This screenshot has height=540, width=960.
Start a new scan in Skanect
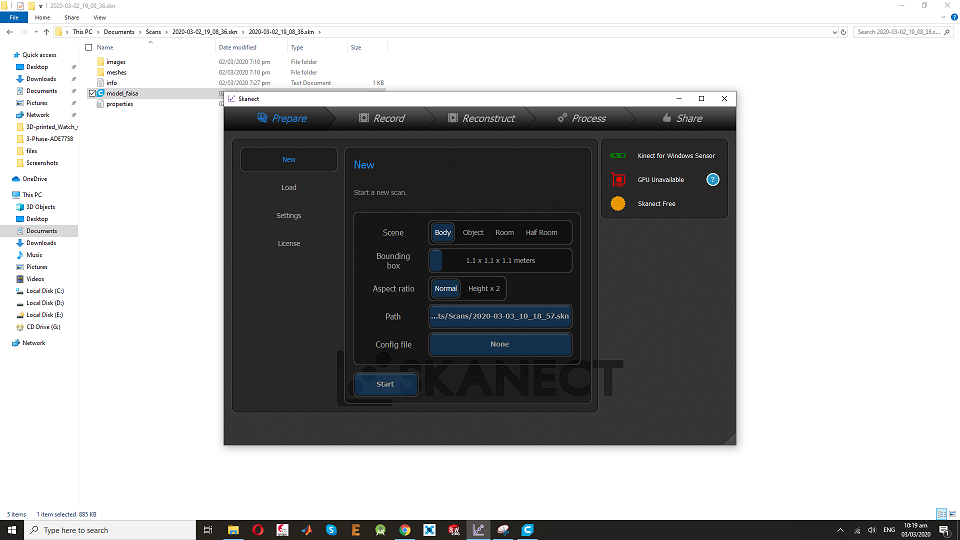coord(386,384)
